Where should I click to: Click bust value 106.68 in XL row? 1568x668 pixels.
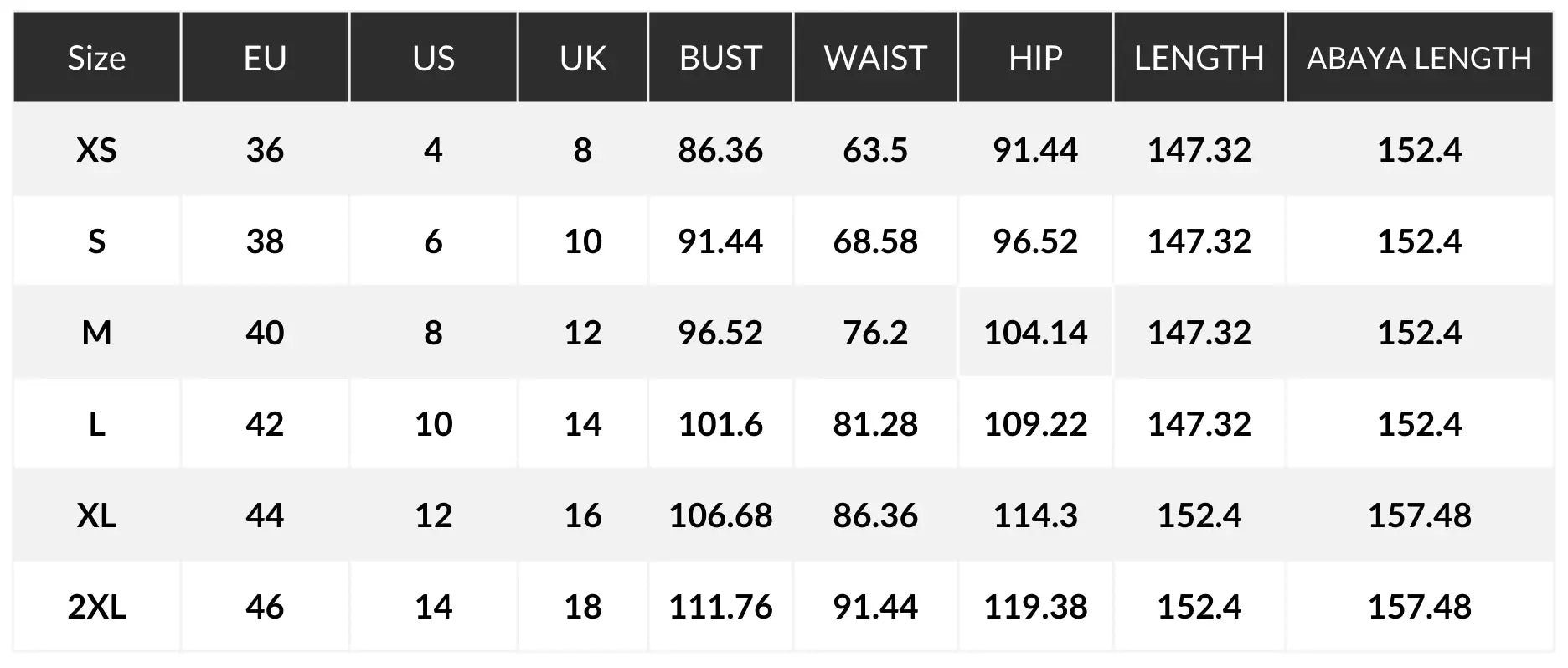[x=720, y=515]
